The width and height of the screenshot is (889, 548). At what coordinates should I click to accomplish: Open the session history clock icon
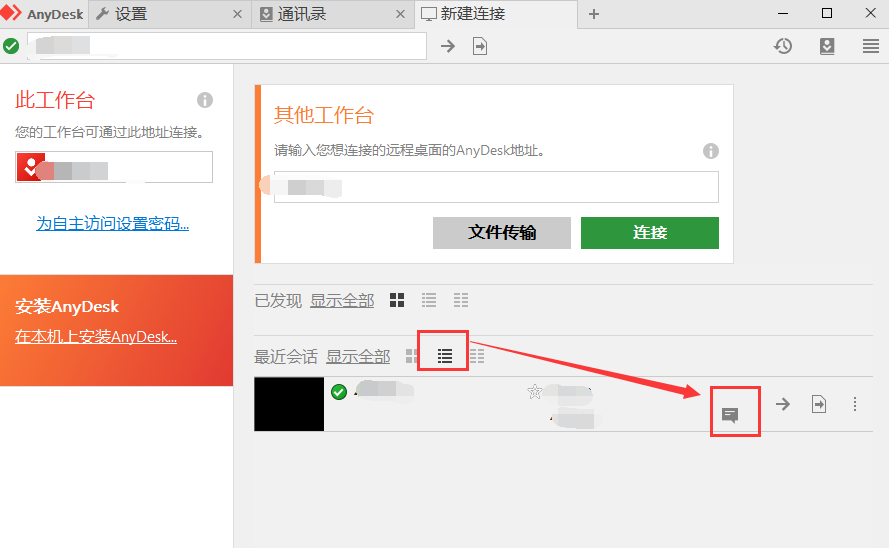click(x=783, y=46)
